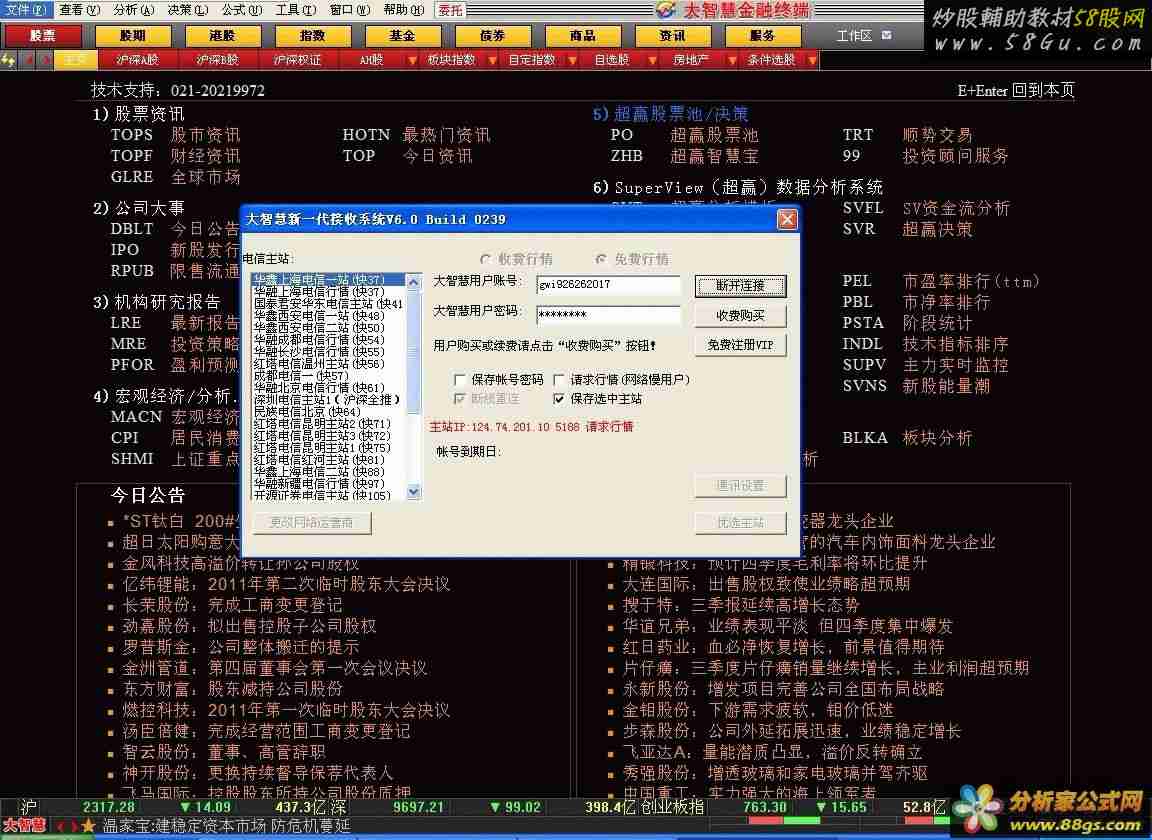Expand the 房地产 dropdown arrow
This screenshot has height=840, width=1152.
732,60
